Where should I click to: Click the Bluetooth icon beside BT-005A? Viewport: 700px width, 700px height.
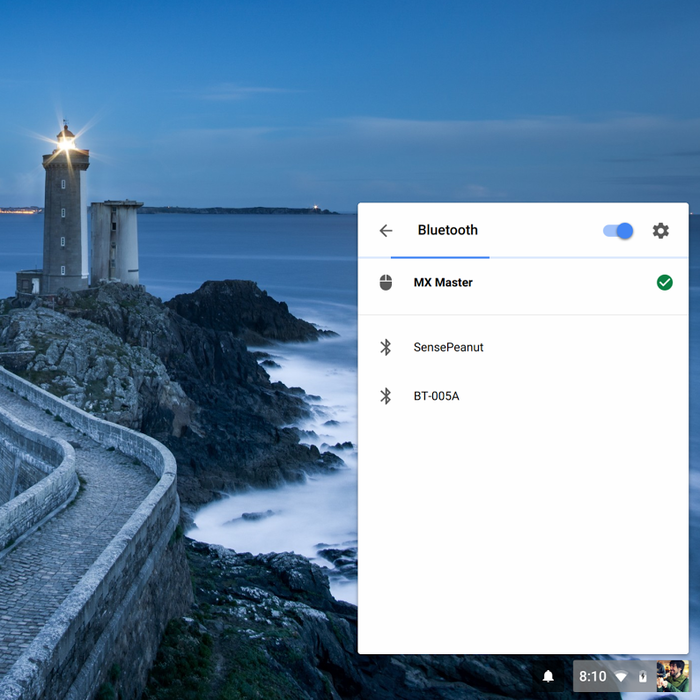click(x=386, y=396)
